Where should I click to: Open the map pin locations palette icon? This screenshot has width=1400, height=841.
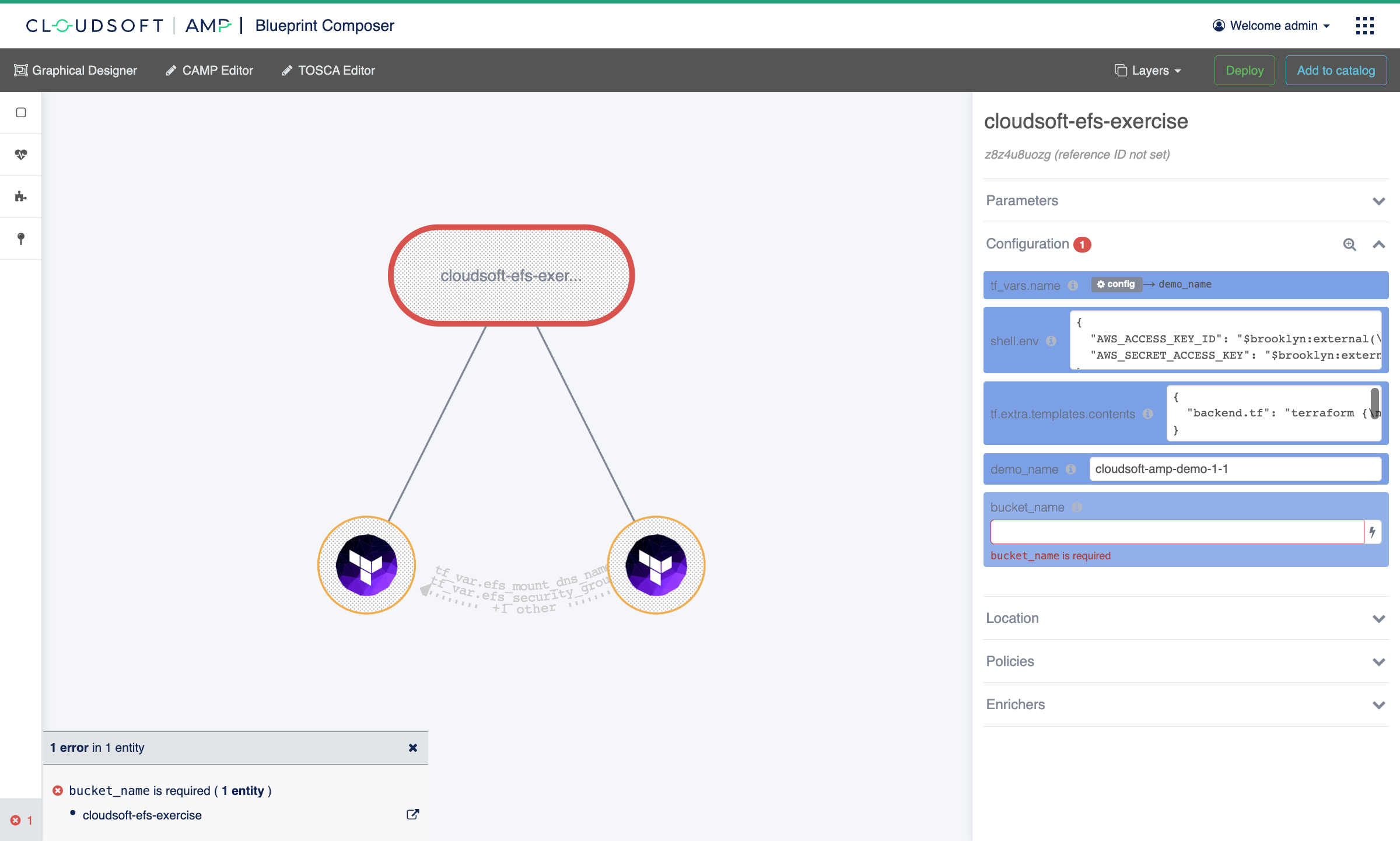click(x=21, y=239)
